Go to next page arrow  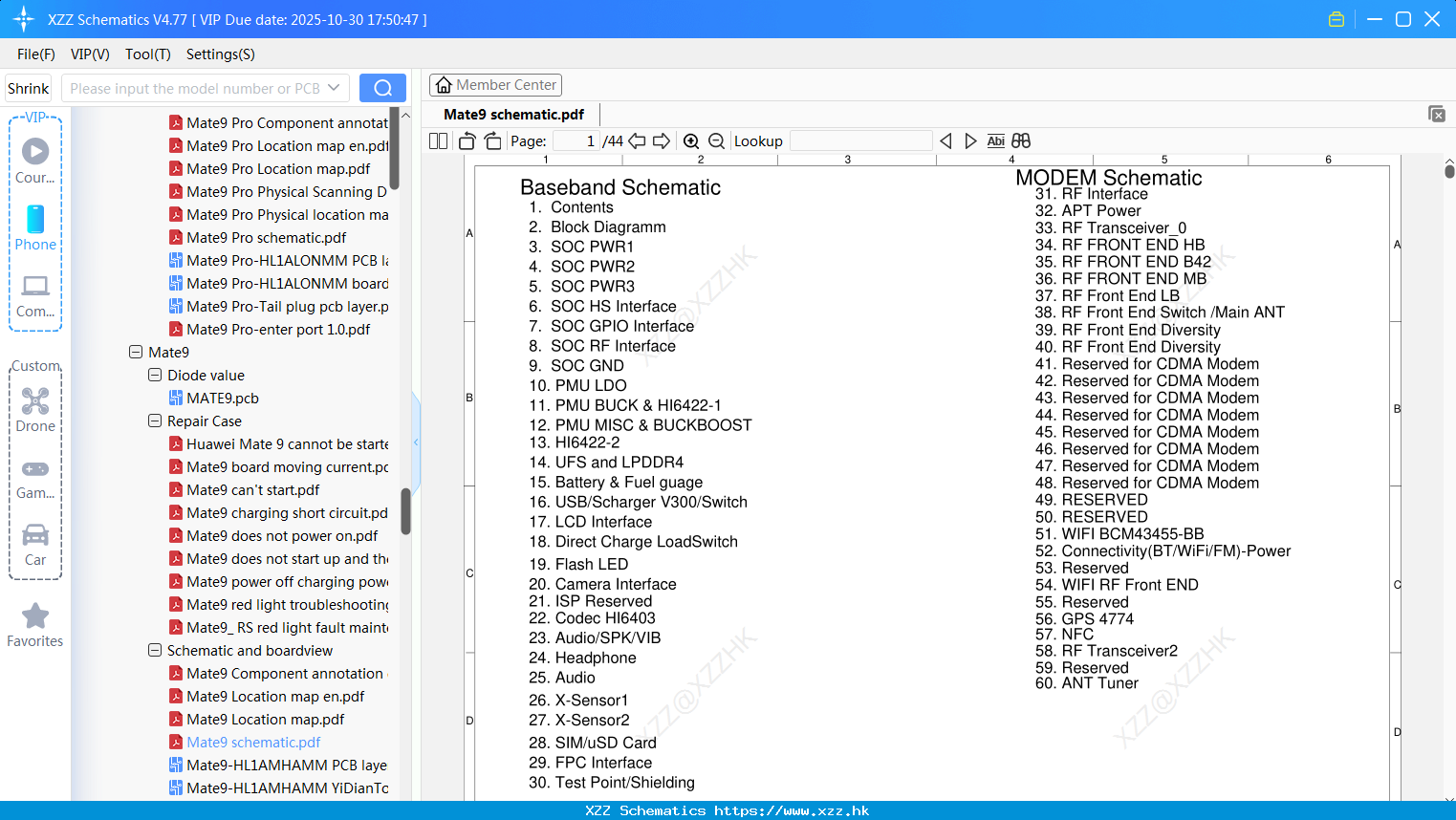click(662, 141)
